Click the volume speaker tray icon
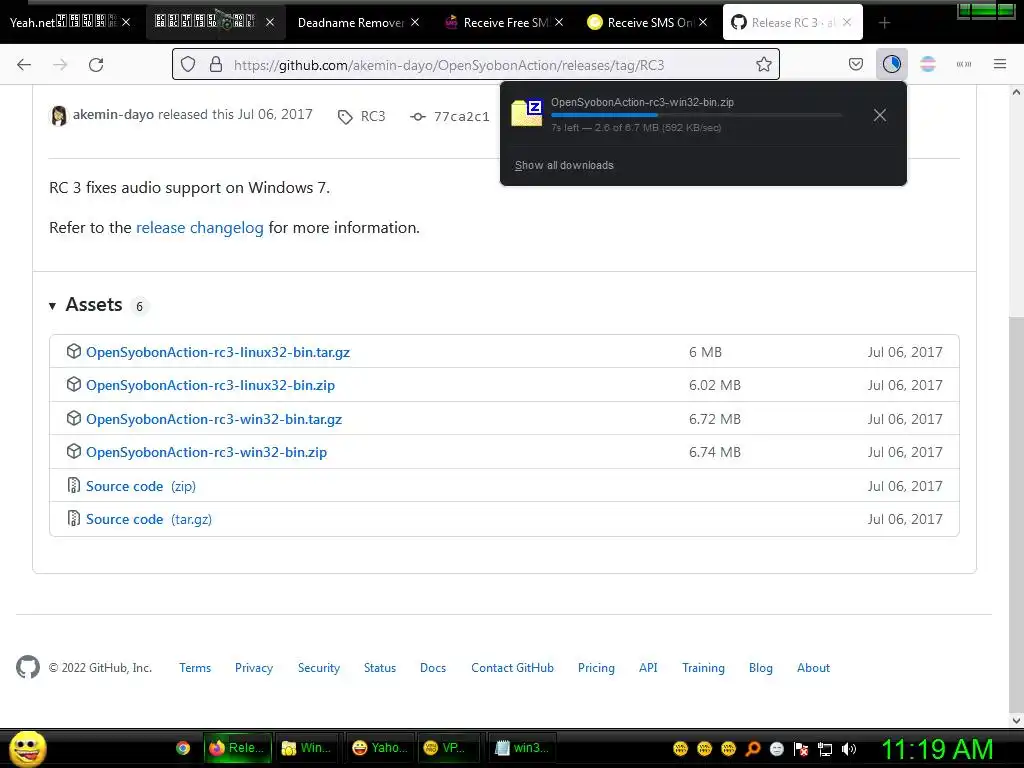The image size is (1024, 768). [849, 749]
